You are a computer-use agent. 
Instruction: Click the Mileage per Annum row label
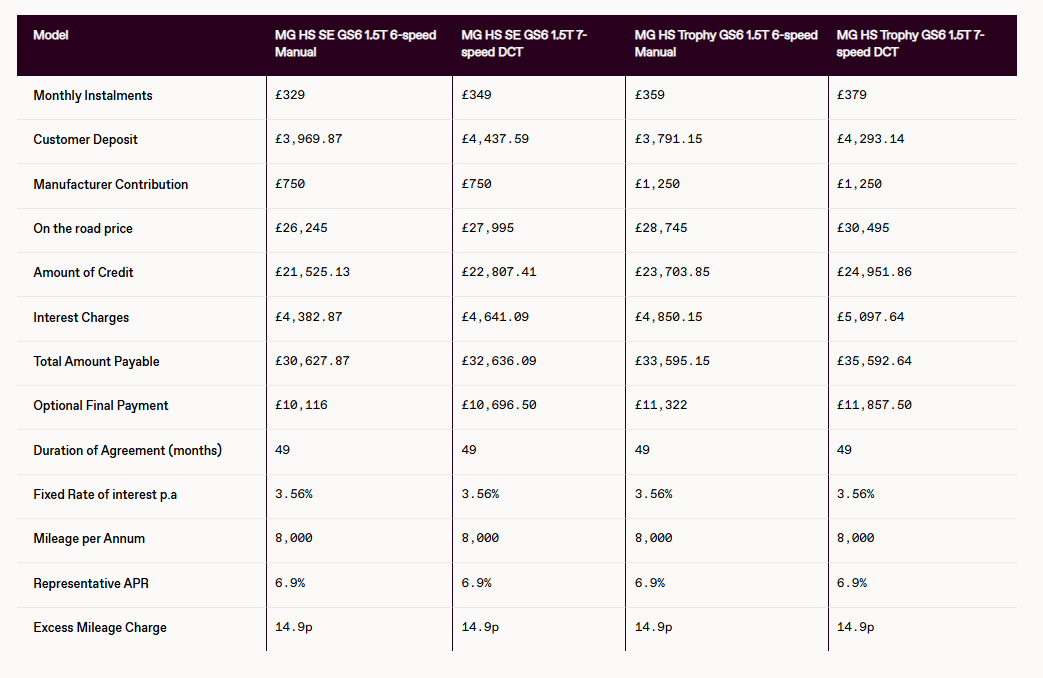click(x=89, y=539)
